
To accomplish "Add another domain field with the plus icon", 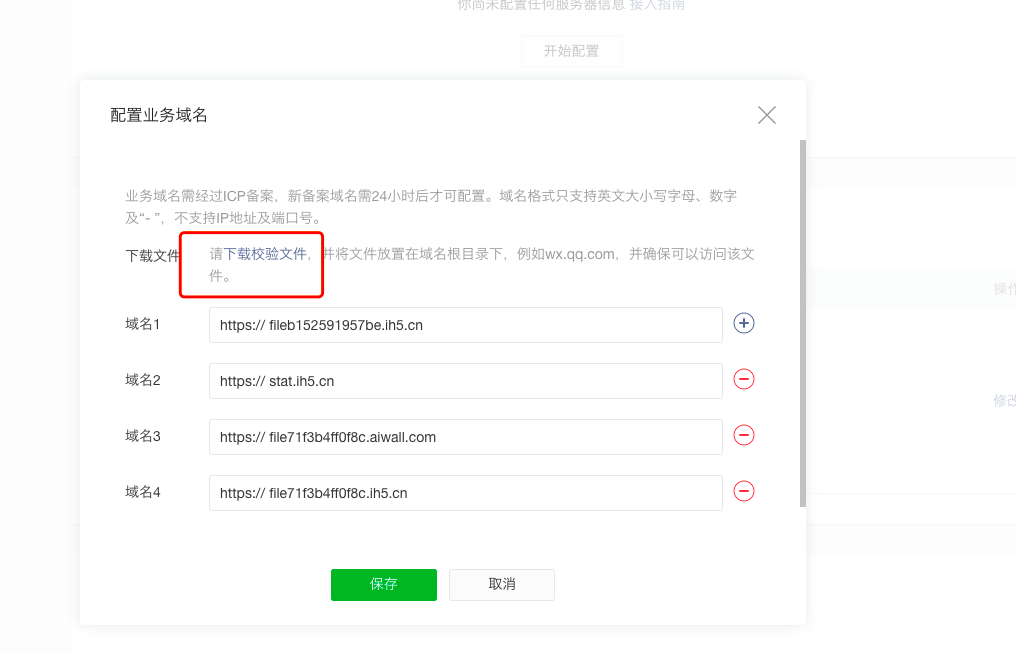I will point(744,323).
